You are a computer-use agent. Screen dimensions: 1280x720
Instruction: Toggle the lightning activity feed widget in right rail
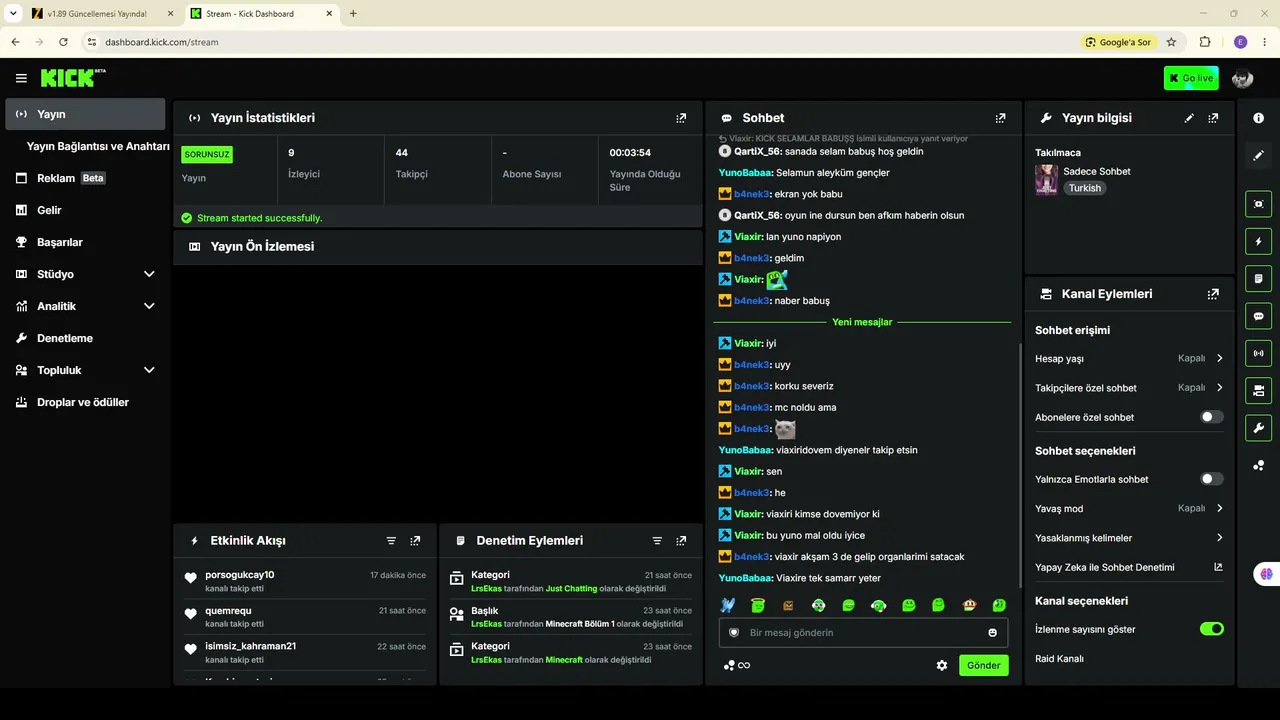point(1258,241)
